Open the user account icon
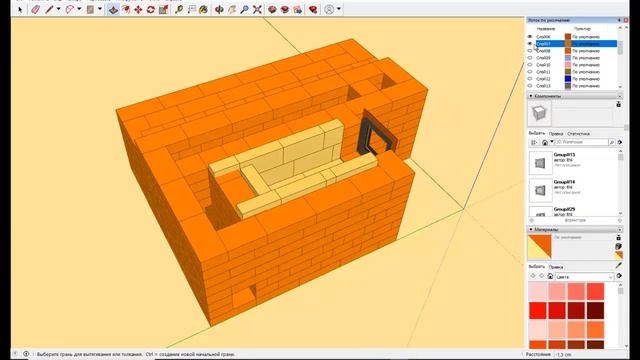Screen dimensions: 640x360 (x=329, y=9)
